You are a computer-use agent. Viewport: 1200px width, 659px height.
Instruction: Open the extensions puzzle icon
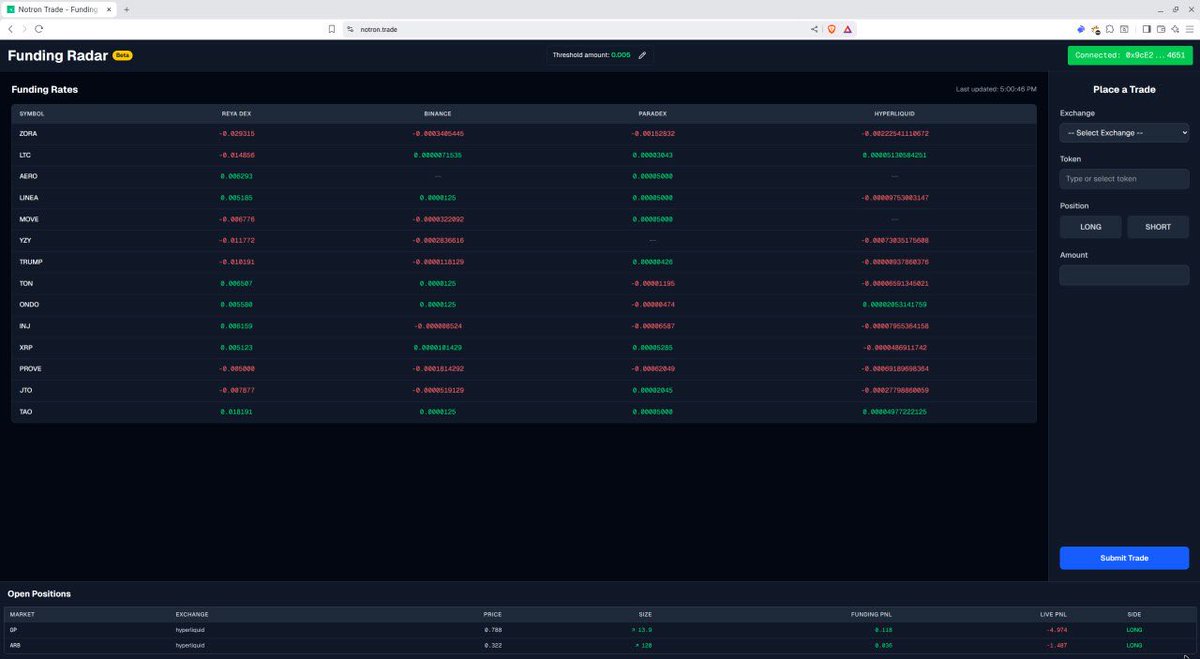(x=1110, y=29)
